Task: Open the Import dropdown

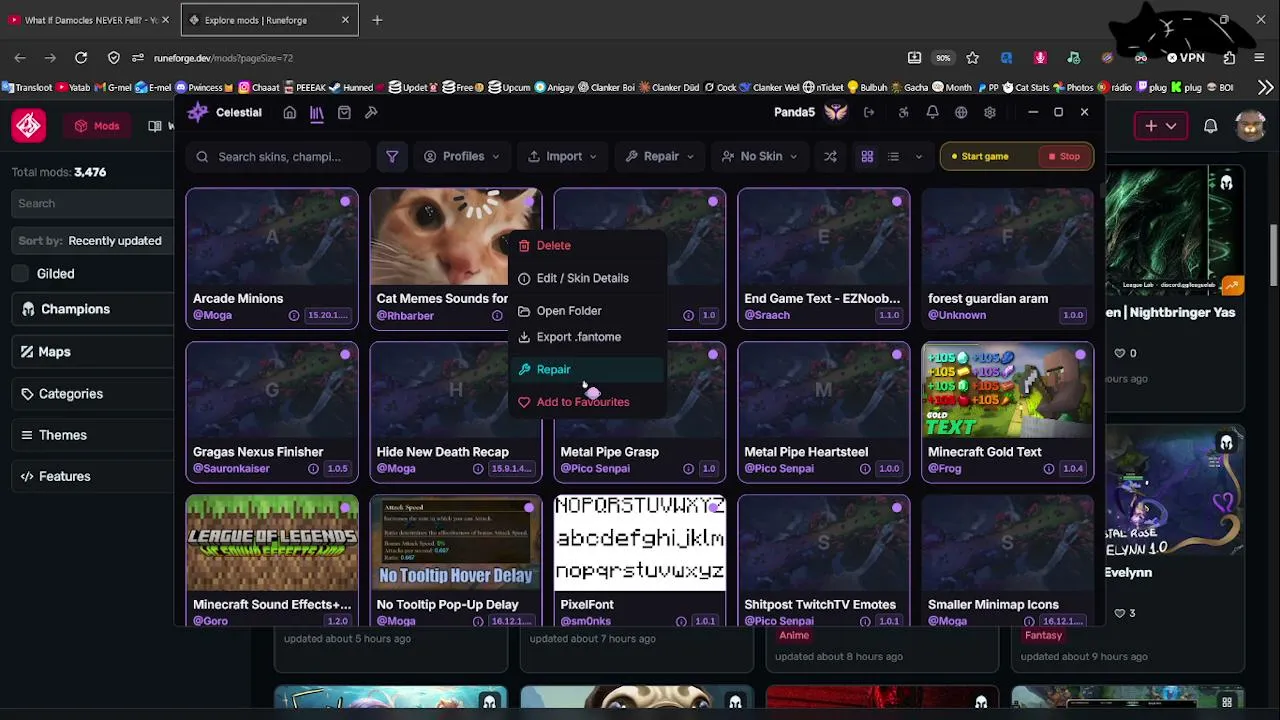Action: 563,157
